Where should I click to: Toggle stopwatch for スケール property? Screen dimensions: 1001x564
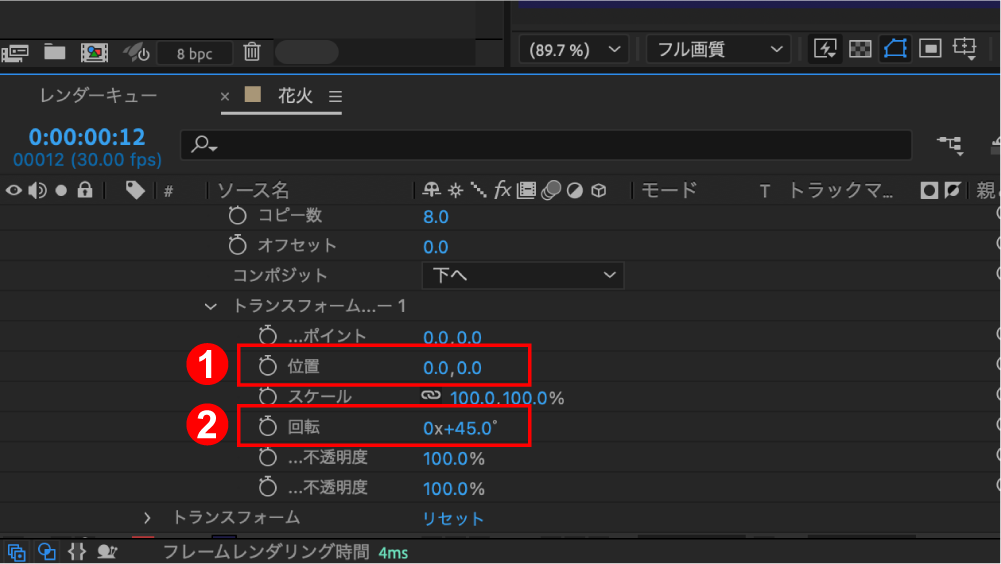click(x=267, y=396)
